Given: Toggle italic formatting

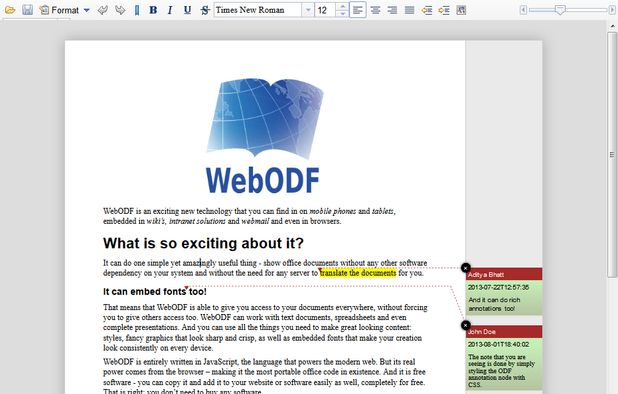Looking at the screenshot, I should 170,10.
